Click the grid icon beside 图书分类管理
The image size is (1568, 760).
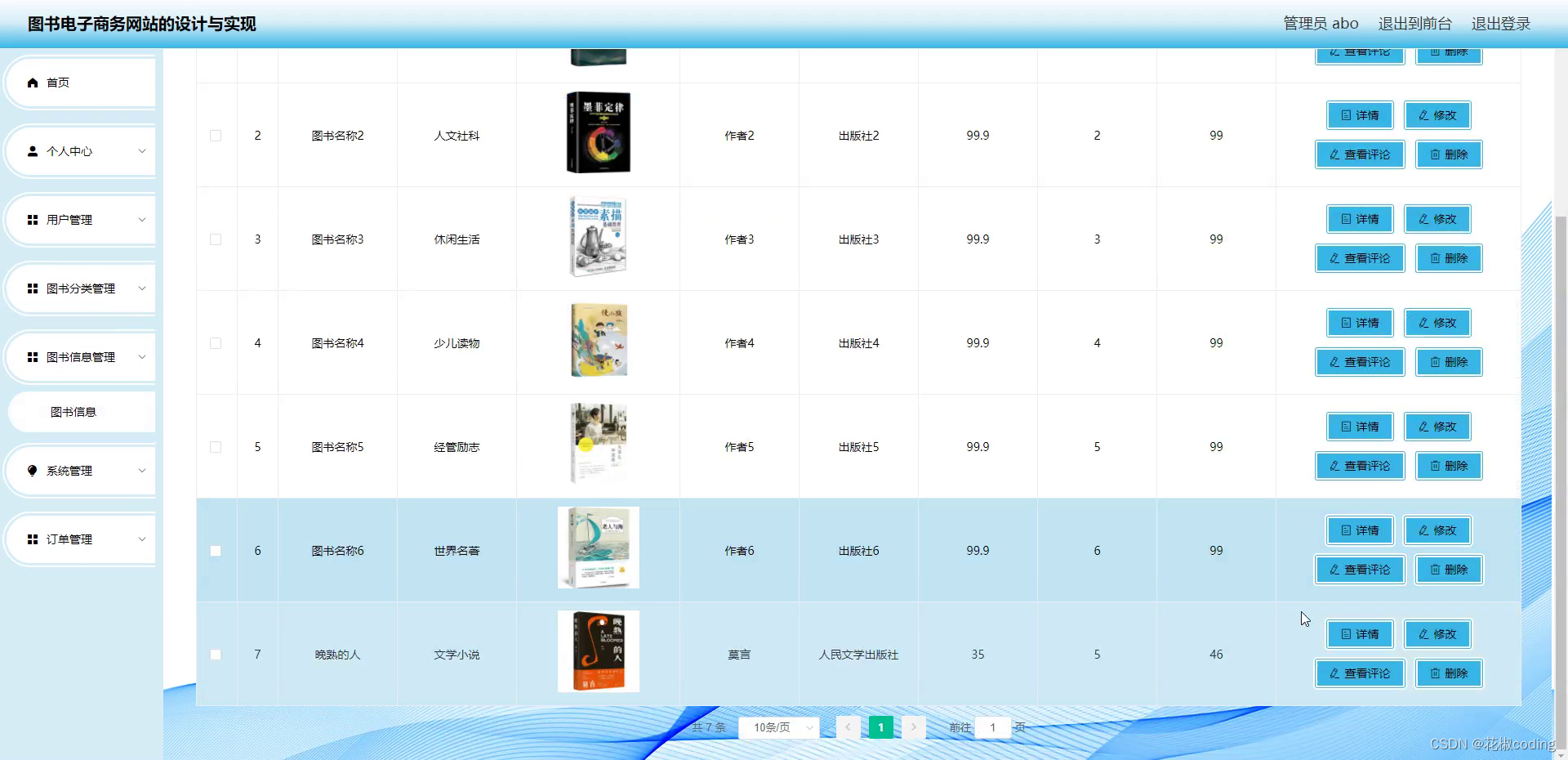[x=33, y=288]
